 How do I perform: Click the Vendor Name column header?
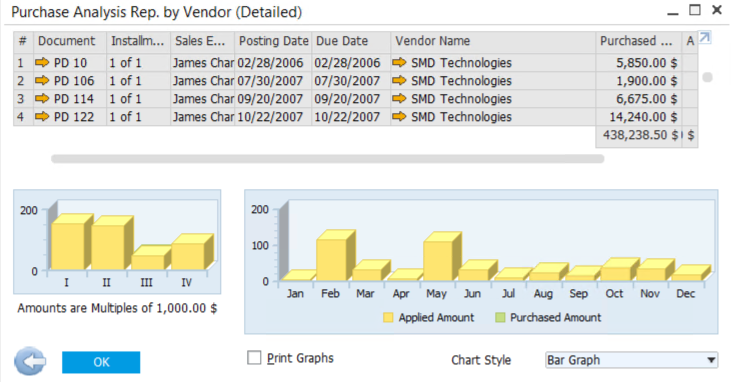click(493, 41)
